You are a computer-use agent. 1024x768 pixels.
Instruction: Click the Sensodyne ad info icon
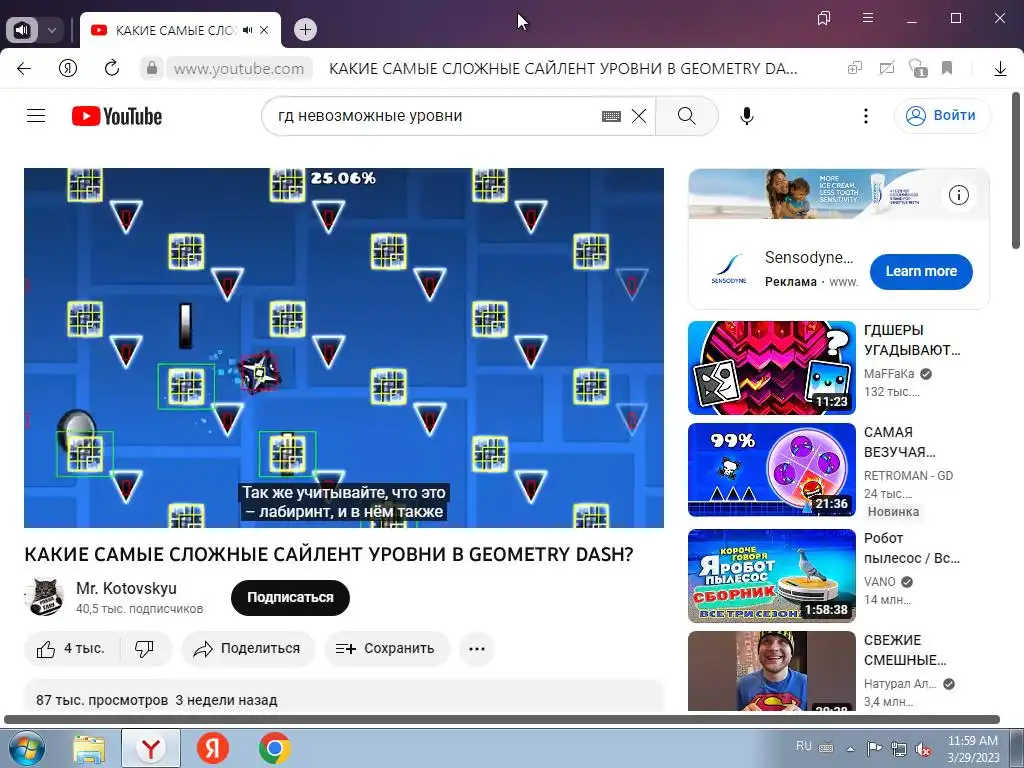[959, 195]
